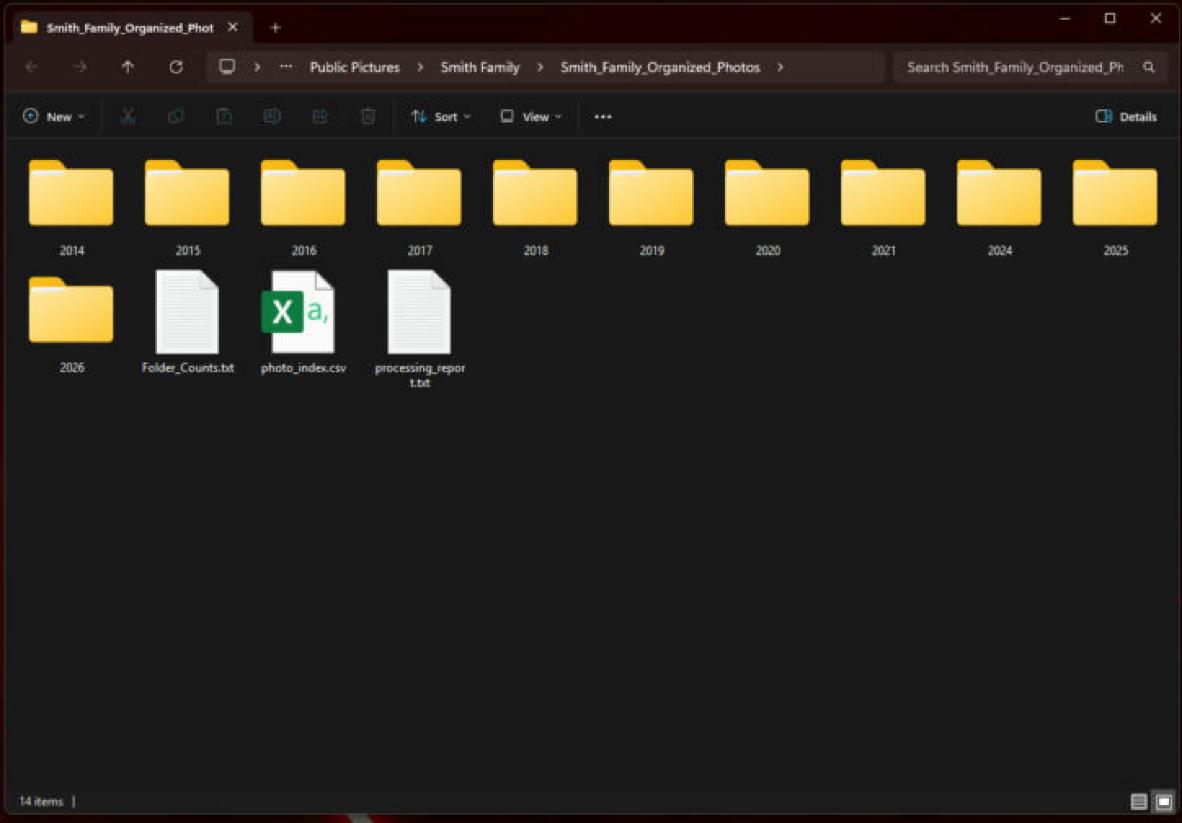Minimize the File Explorer window
The image size is (1182, 823).
coord(1065,18)
